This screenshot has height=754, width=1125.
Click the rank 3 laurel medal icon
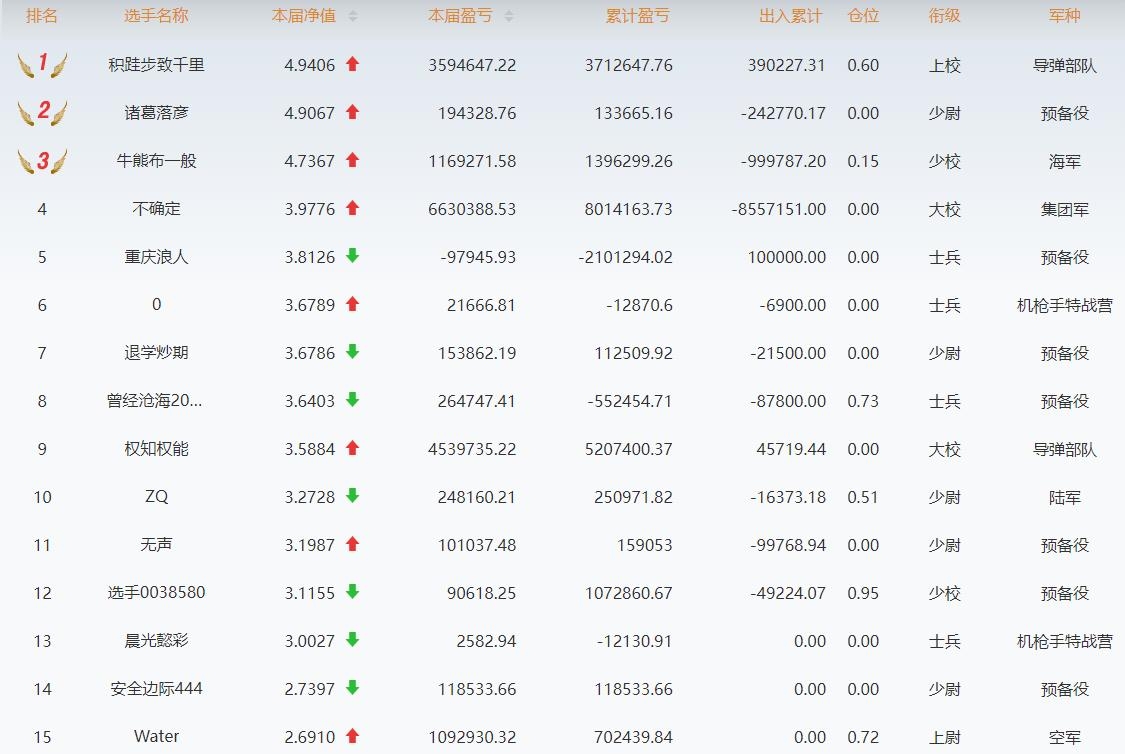(42, 161)
